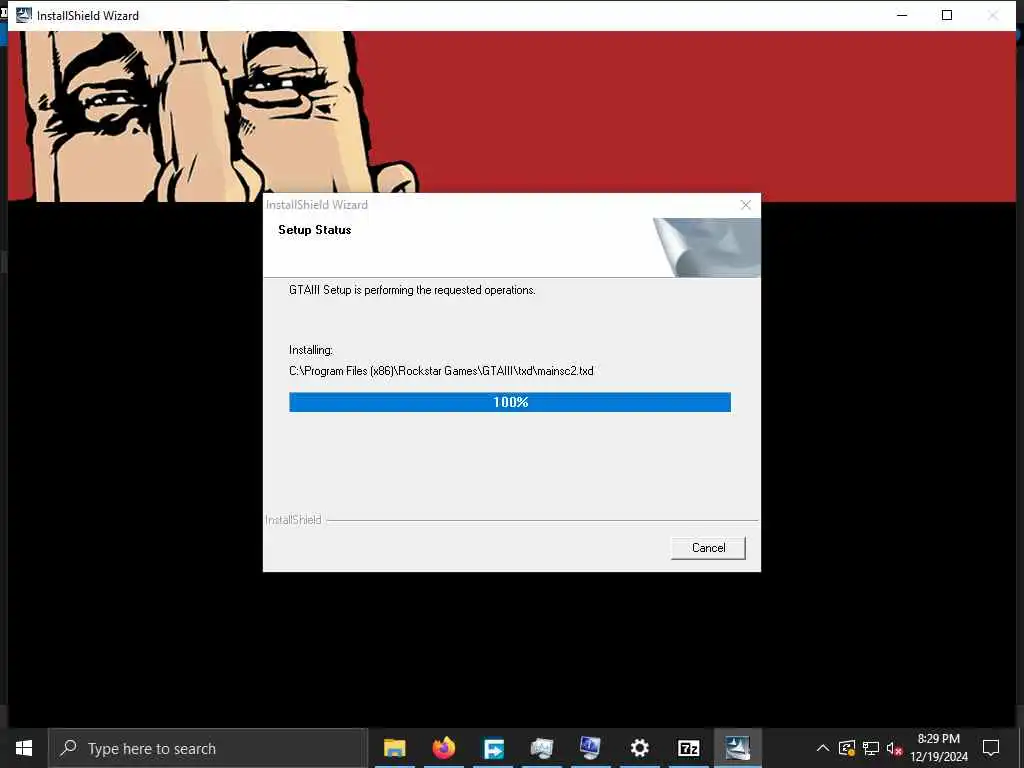
Task: Maximize the InstallShield Wizard window
Action: point(947,15)
